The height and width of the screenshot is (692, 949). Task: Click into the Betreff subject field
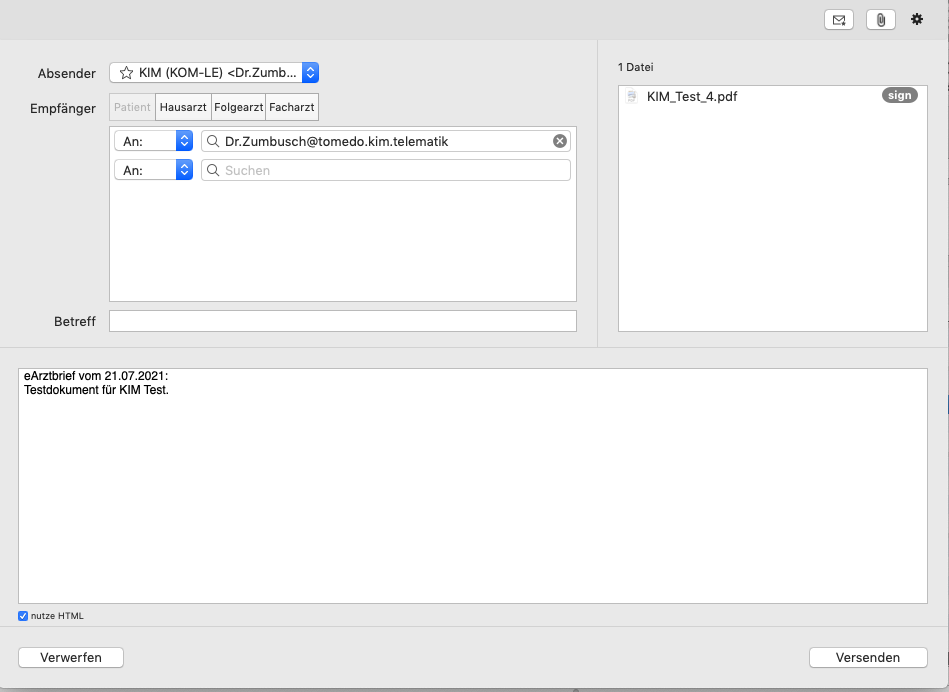click(343, 321)
